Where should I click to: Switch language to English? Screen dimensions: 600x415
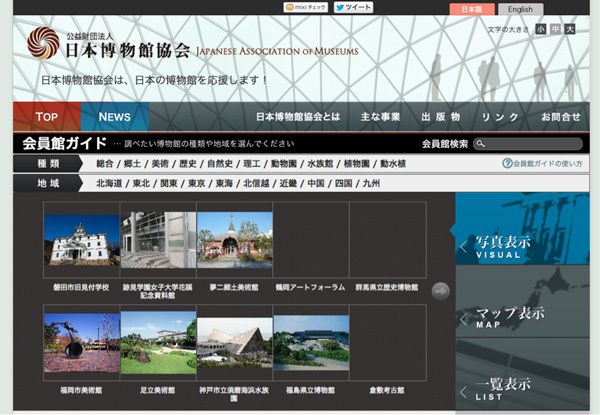click(520, 9)
